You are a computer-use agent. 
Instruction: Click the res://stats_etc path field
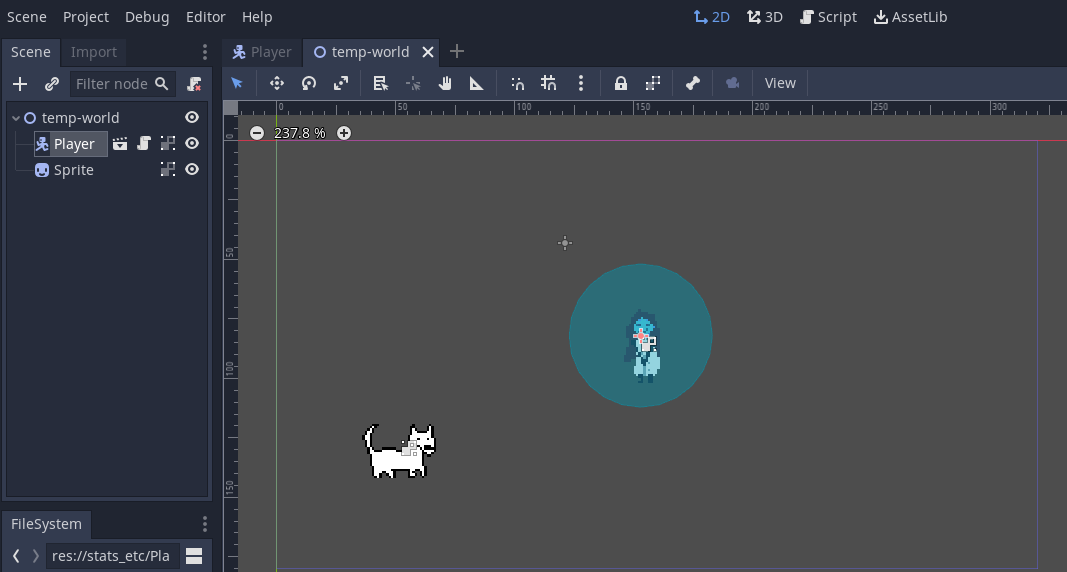coord(113,556)
